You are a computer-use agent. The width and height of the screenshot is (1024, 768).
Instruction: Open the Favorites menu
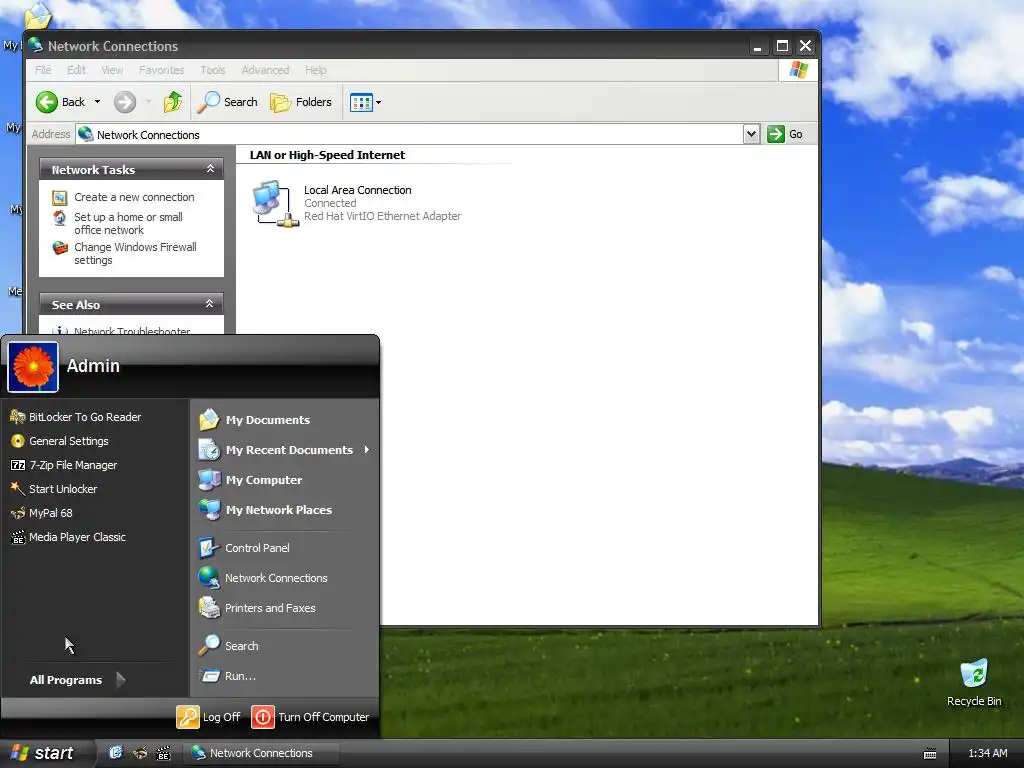pos(161,70)
